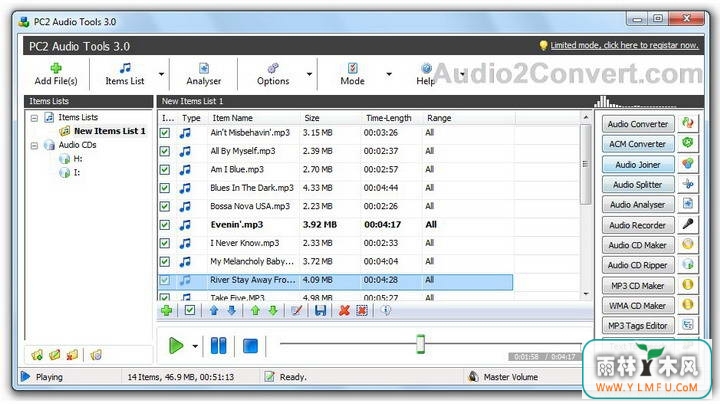Collapse the Audio CDs tree node
The width and height of the screenshot is (720, 404).
click(x=34, y=146)
